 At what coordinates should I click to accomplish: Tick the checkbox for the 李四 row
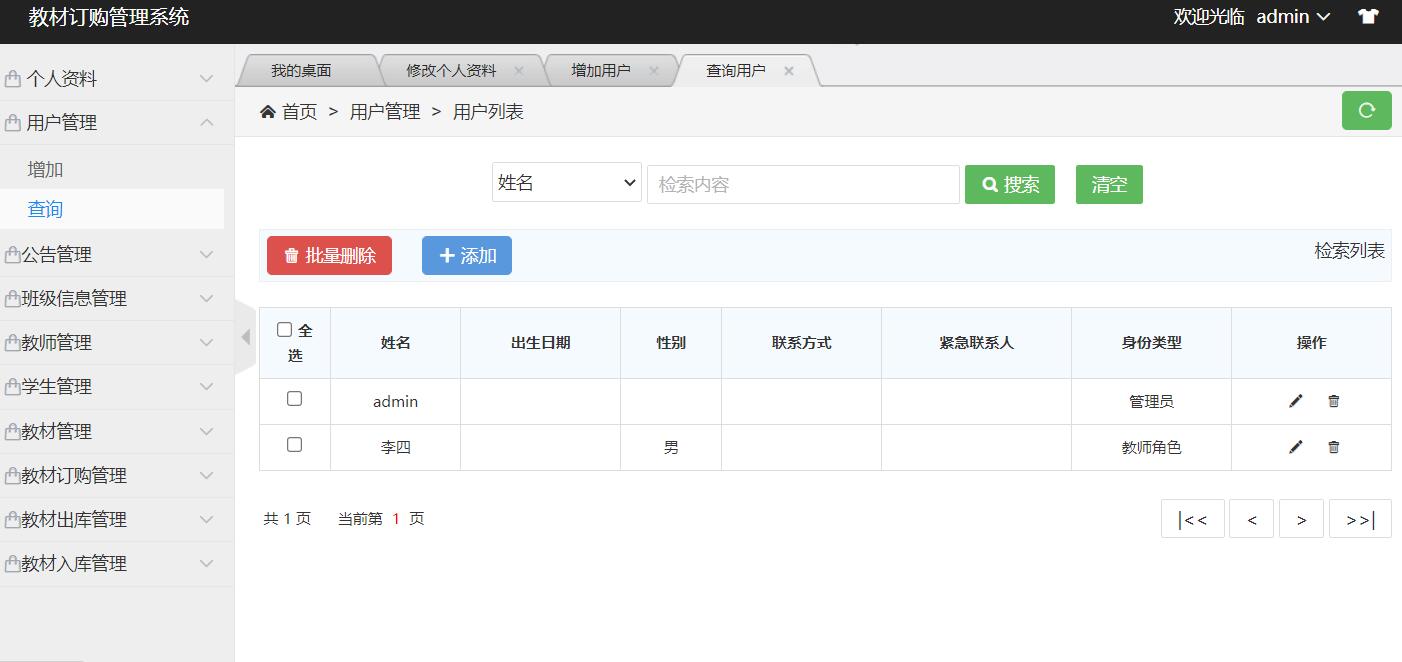(294, 445)
